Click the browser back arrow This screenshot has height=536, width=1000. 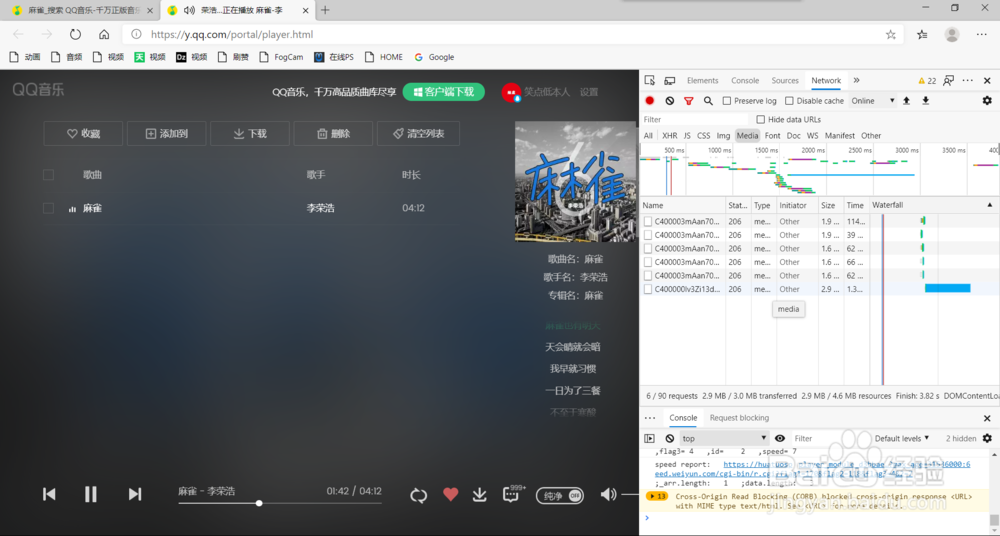pos(18,34)
